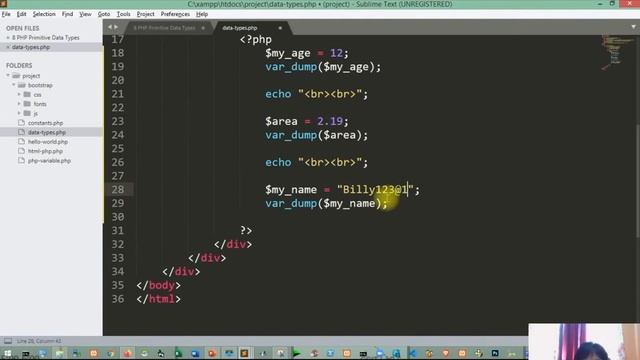
Task: Open the Project menu
Action: point(145,14)
